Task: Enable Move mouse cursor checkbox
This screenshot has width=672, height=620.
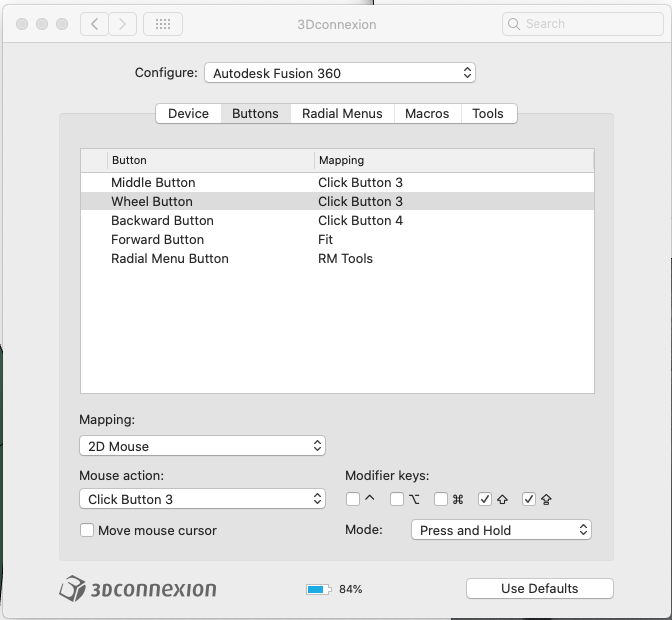Action: pos(87,530)
